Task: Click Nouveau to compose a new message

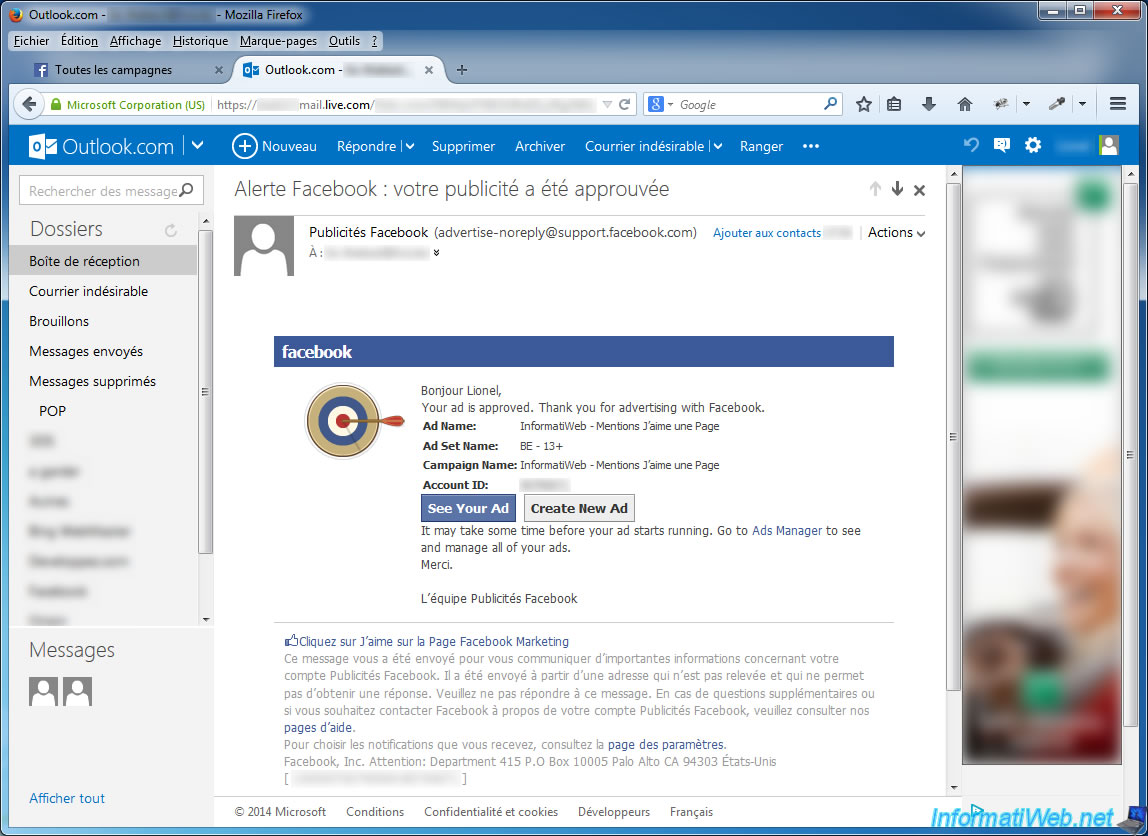Action: point(275,146)
